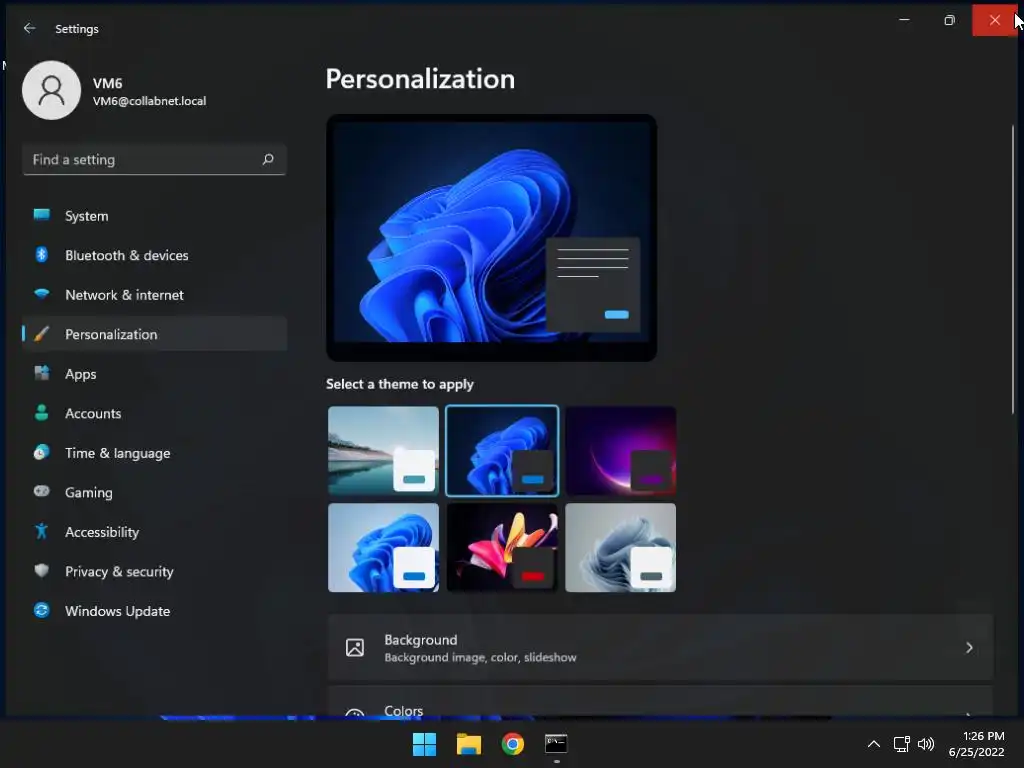The height and width of the screenshot is (768, 1024).
Task: Click the System monitor icon in the sidebar
Action: [42, 215]
